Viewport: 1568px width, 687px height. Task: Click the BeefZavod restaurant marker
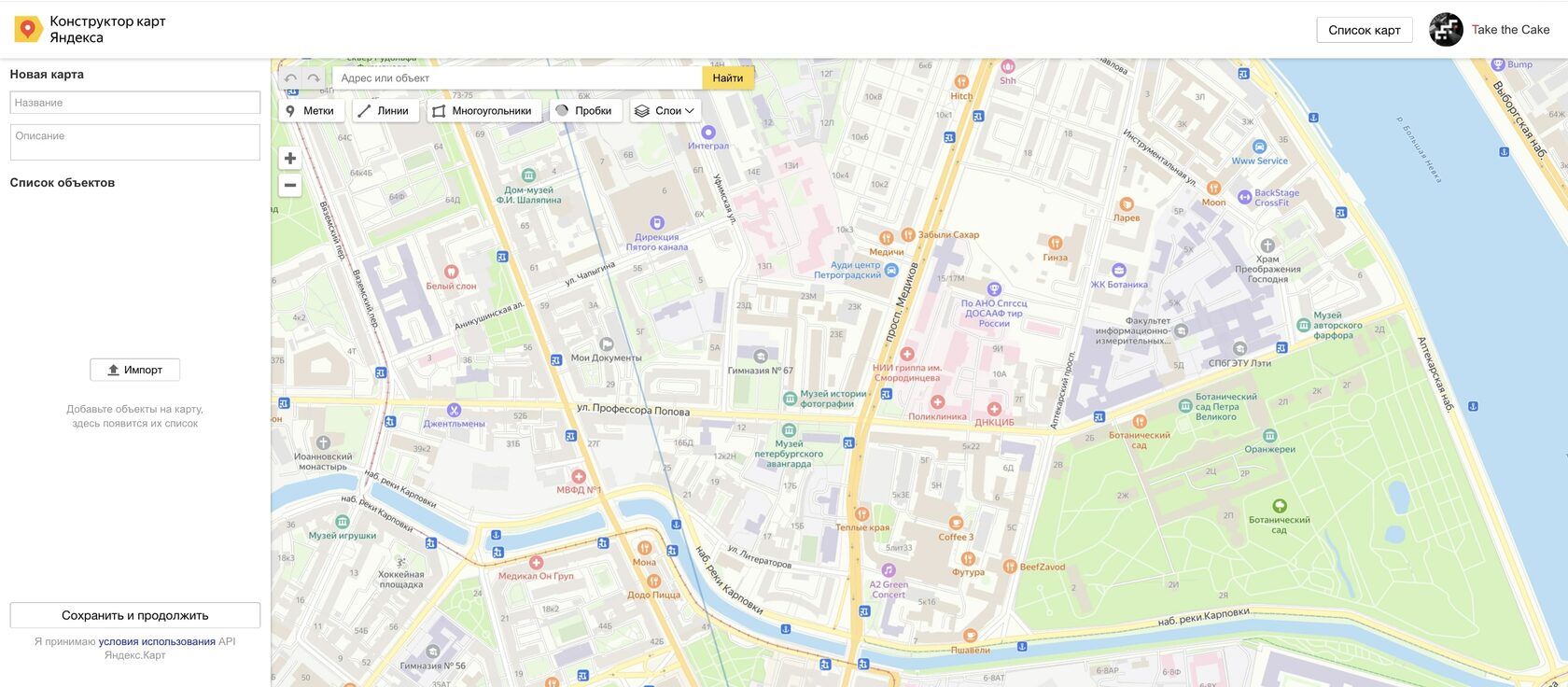tap(1010, 567)
